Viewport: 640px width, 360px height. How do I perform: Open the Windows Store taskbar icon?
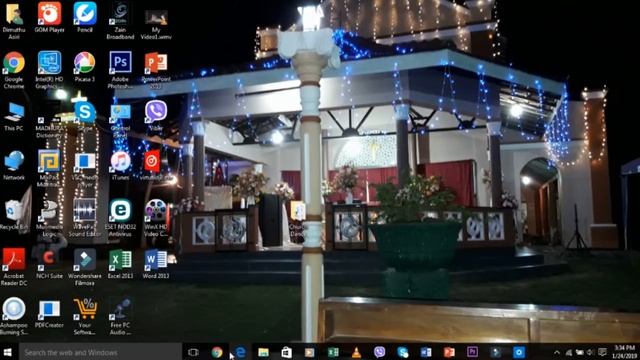tap(287, 352)
